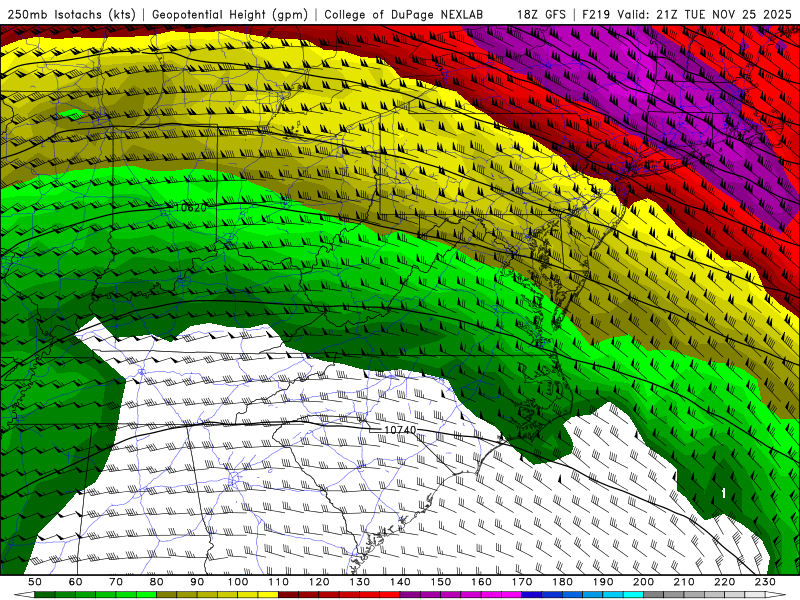The image size is (800, 600).
Task: Click the "F219" forecast hour label
Action: (596, 14)
